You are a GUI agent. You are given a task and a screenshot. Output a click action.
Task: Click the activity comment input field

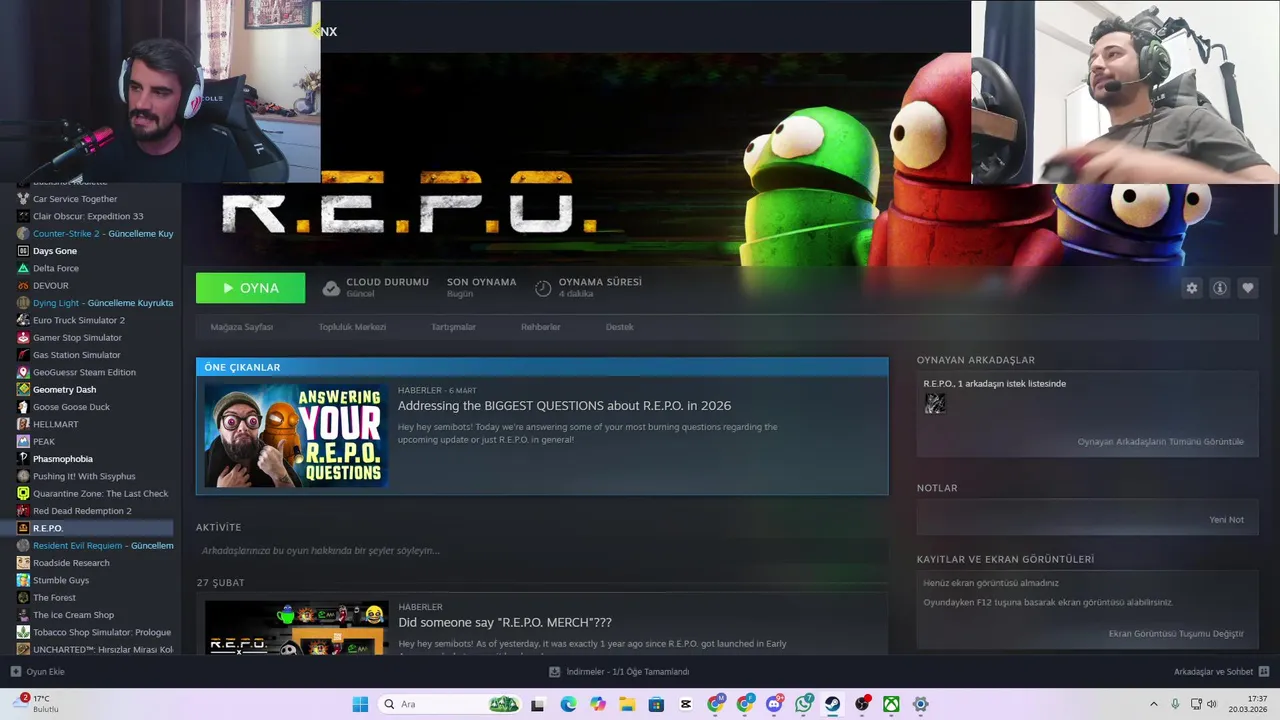coord(541,551)
